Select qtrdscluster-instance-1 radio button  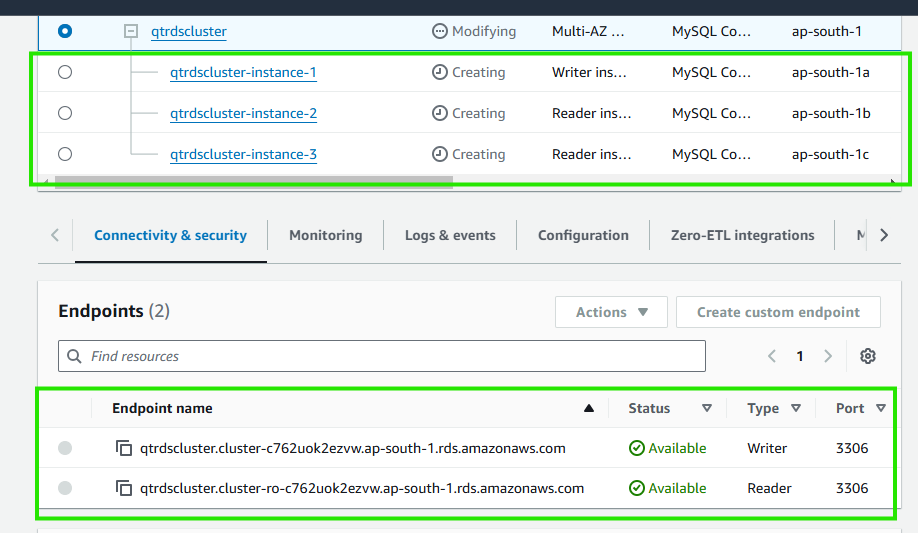pyautogui.click(x=65, y=72)
